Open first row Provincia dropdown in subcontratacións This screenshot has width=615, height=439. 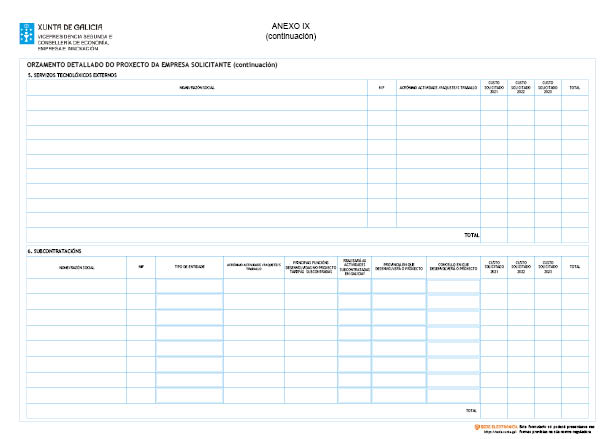[x=399, y=286]
